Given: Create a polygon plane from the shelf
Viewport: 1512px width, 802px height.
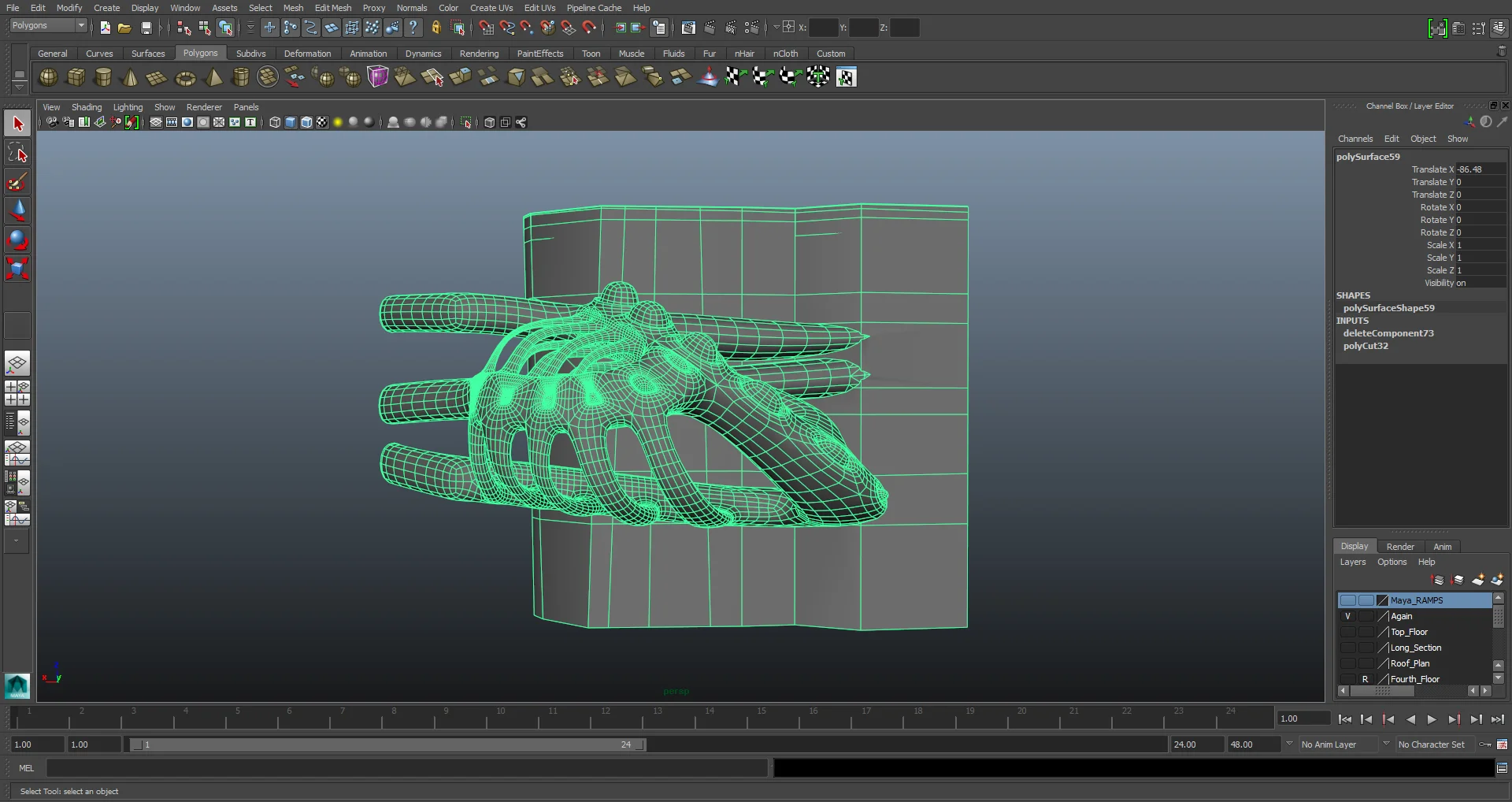Looking at the screenshot, I should [x=157, y=77].
